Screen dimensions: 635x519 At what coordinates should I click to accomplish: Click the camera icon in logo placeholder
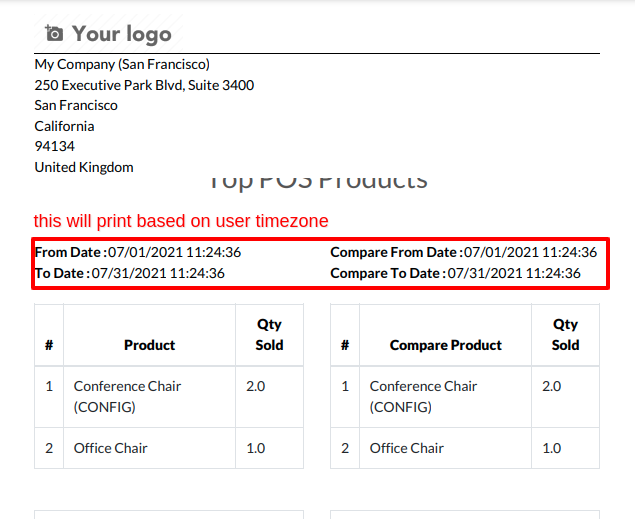tap(54, 33)
